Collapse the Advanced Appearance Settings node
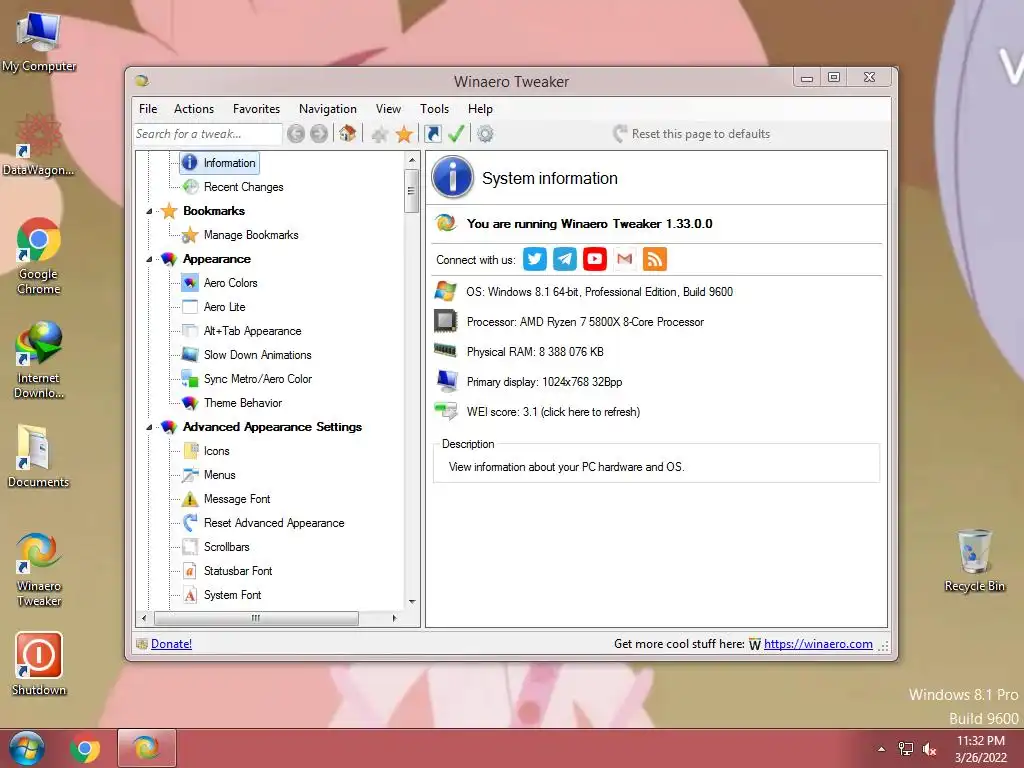Viewport: 1024px width, 768px height. click(149, 427)
